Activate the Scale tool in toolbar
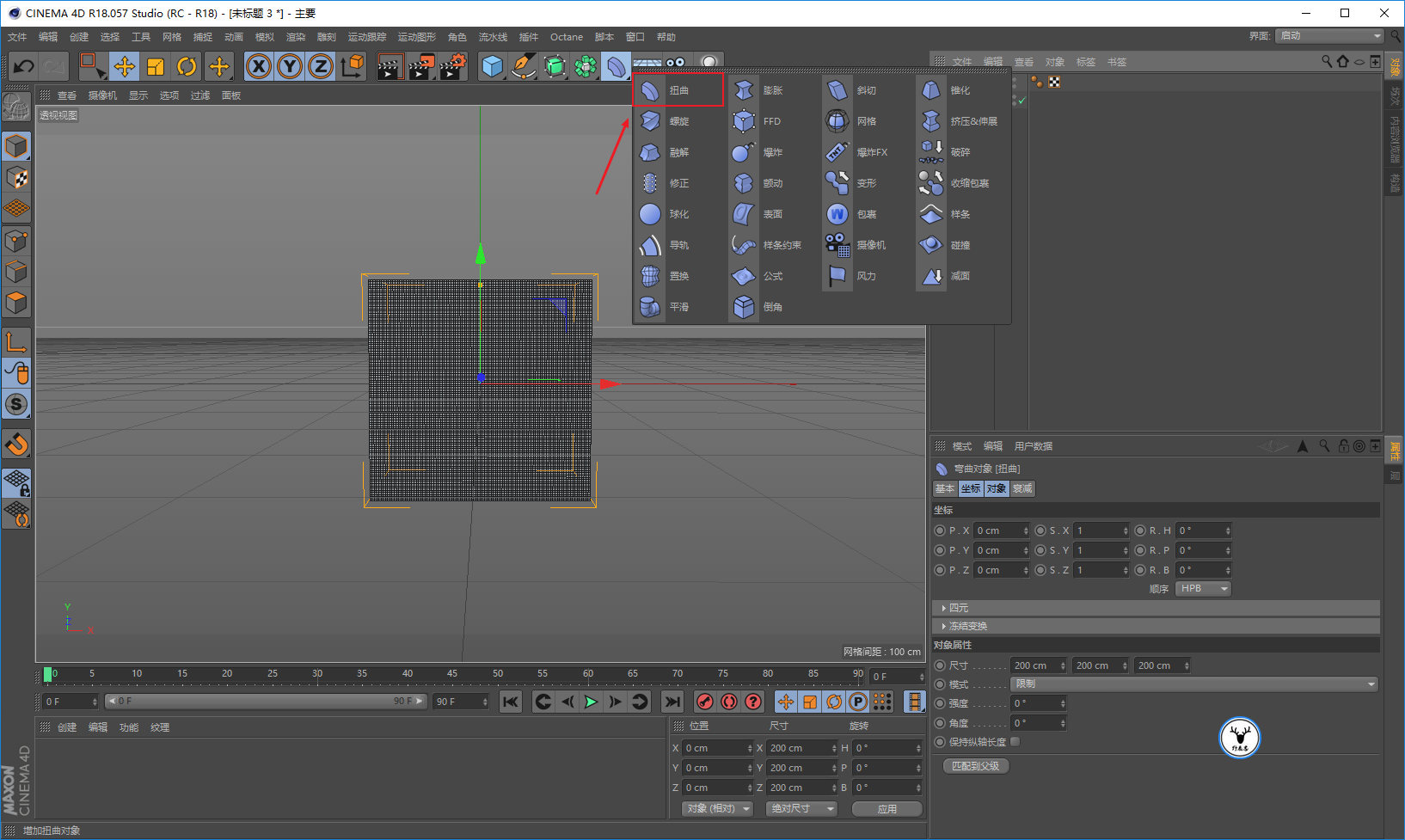 [x=156, y=66]
